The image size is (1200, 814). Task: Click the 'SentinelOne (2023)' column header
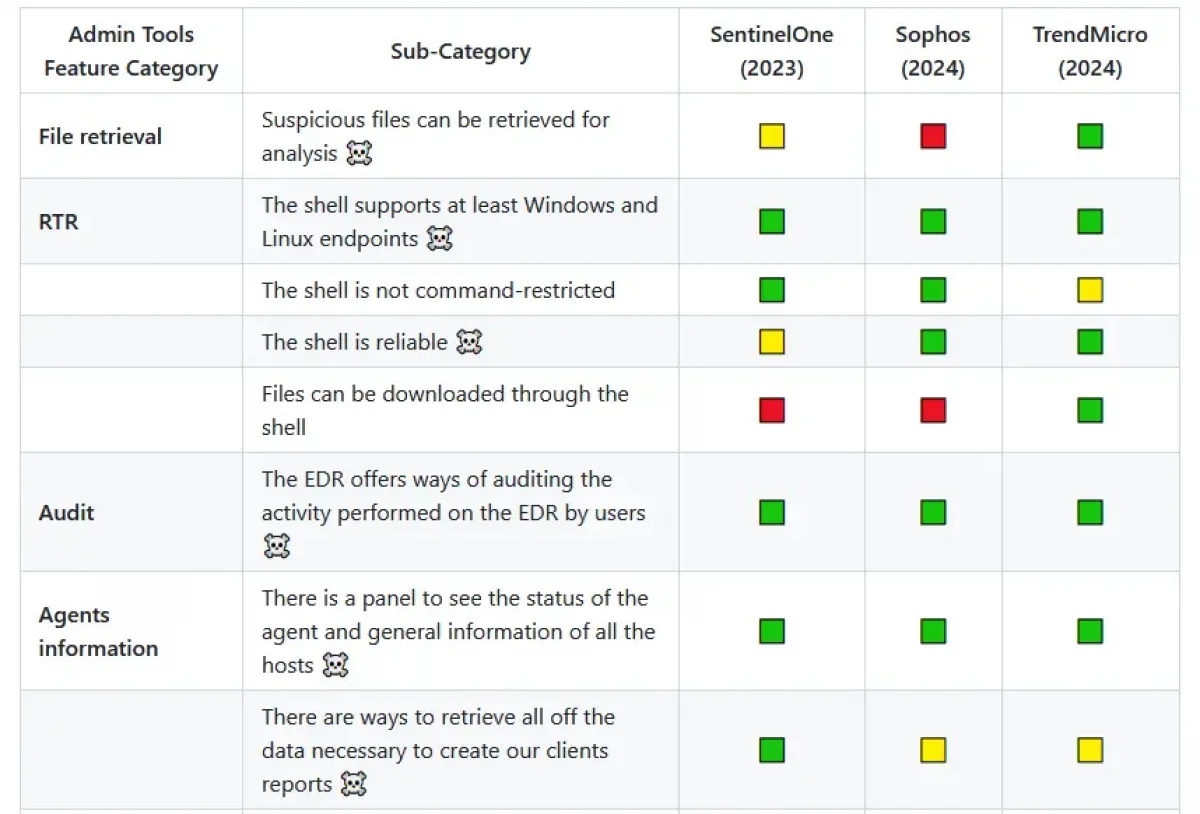tap(771, 51)
